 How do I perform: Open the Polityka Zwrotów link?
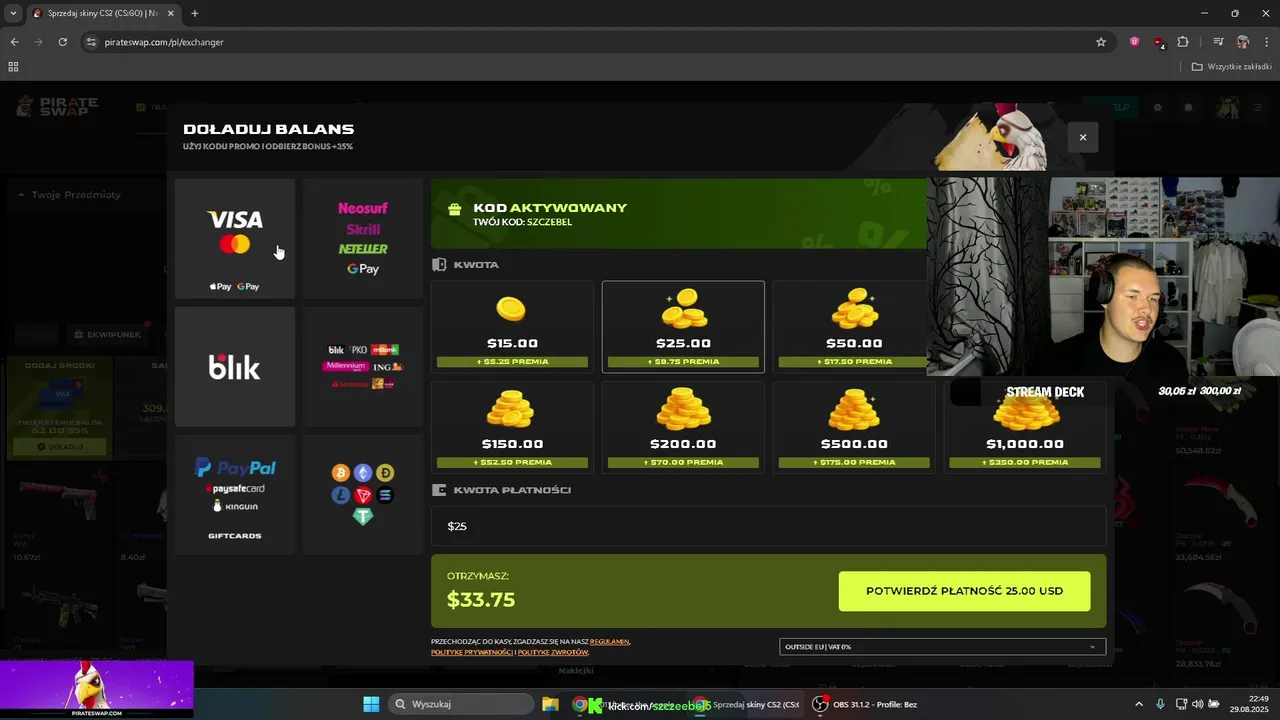[553, 652]
